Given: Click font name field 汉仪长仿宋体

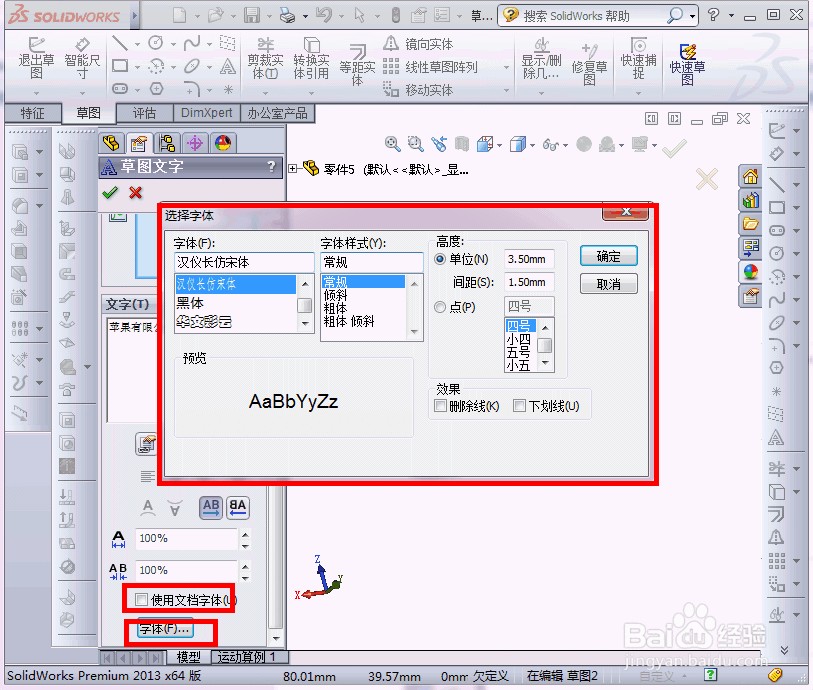Looking at the screenshot, I should (244, 262).
